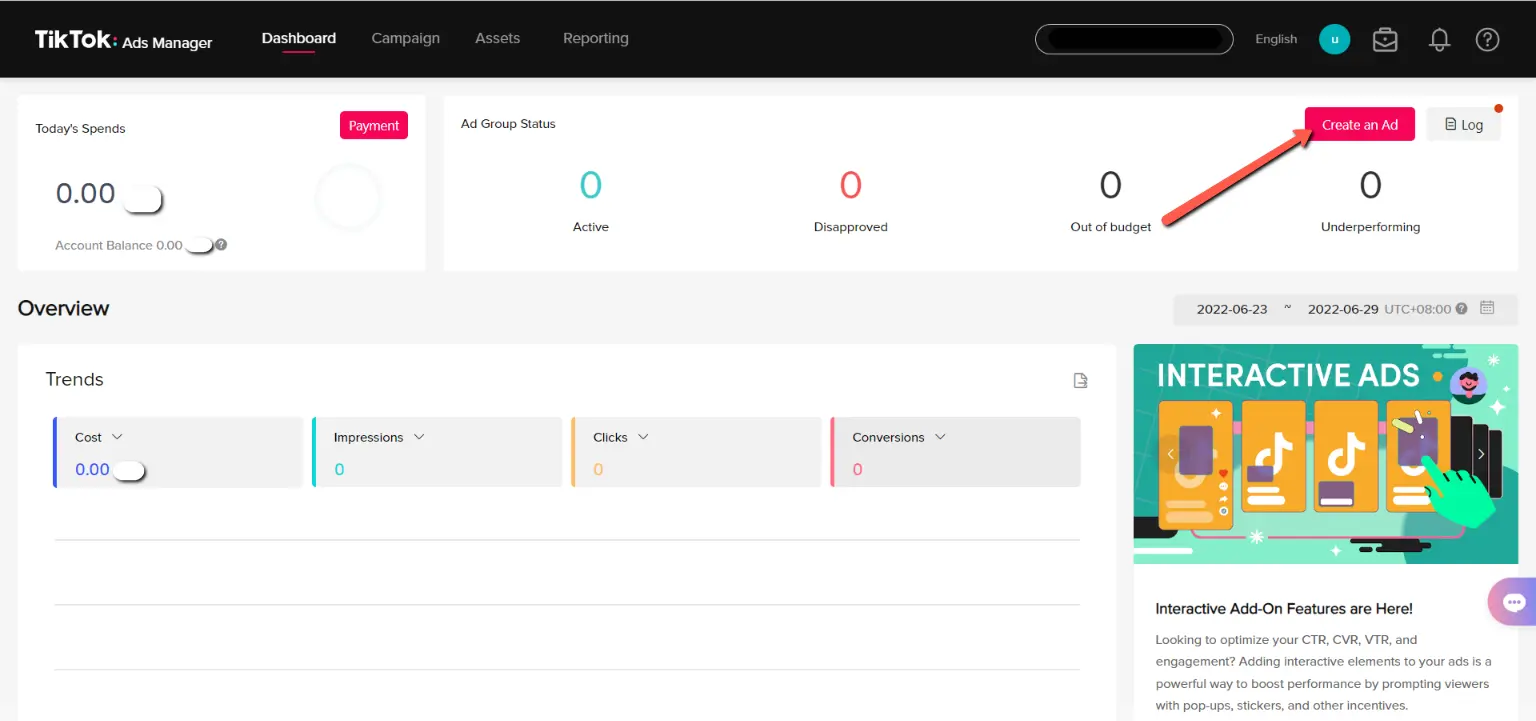Screen dimensions: 1536x721
Task: Open the Reporting tab
Action: pyautogui.click(x=595, y=38)
